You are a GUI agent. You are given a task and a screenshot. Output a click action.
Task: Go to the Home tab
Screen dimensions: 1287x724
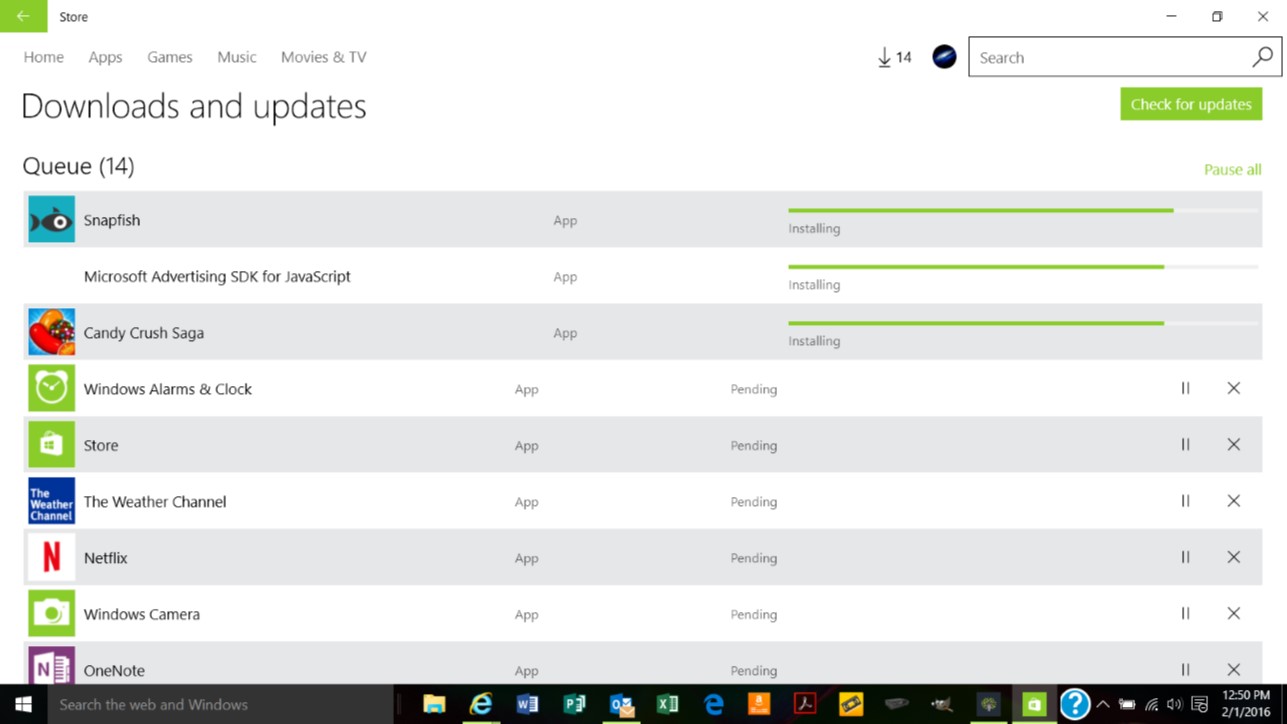click(x=43, y=57)
